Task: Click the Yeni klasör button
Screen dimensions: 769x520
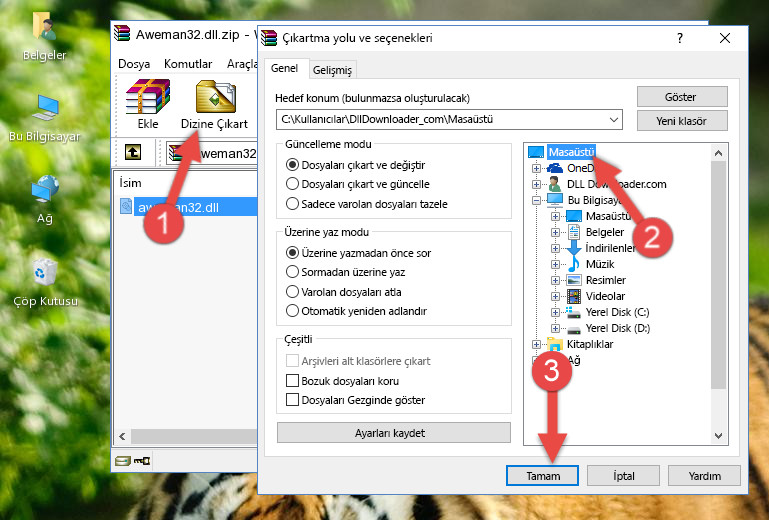Action: click(x=682, y=121)
